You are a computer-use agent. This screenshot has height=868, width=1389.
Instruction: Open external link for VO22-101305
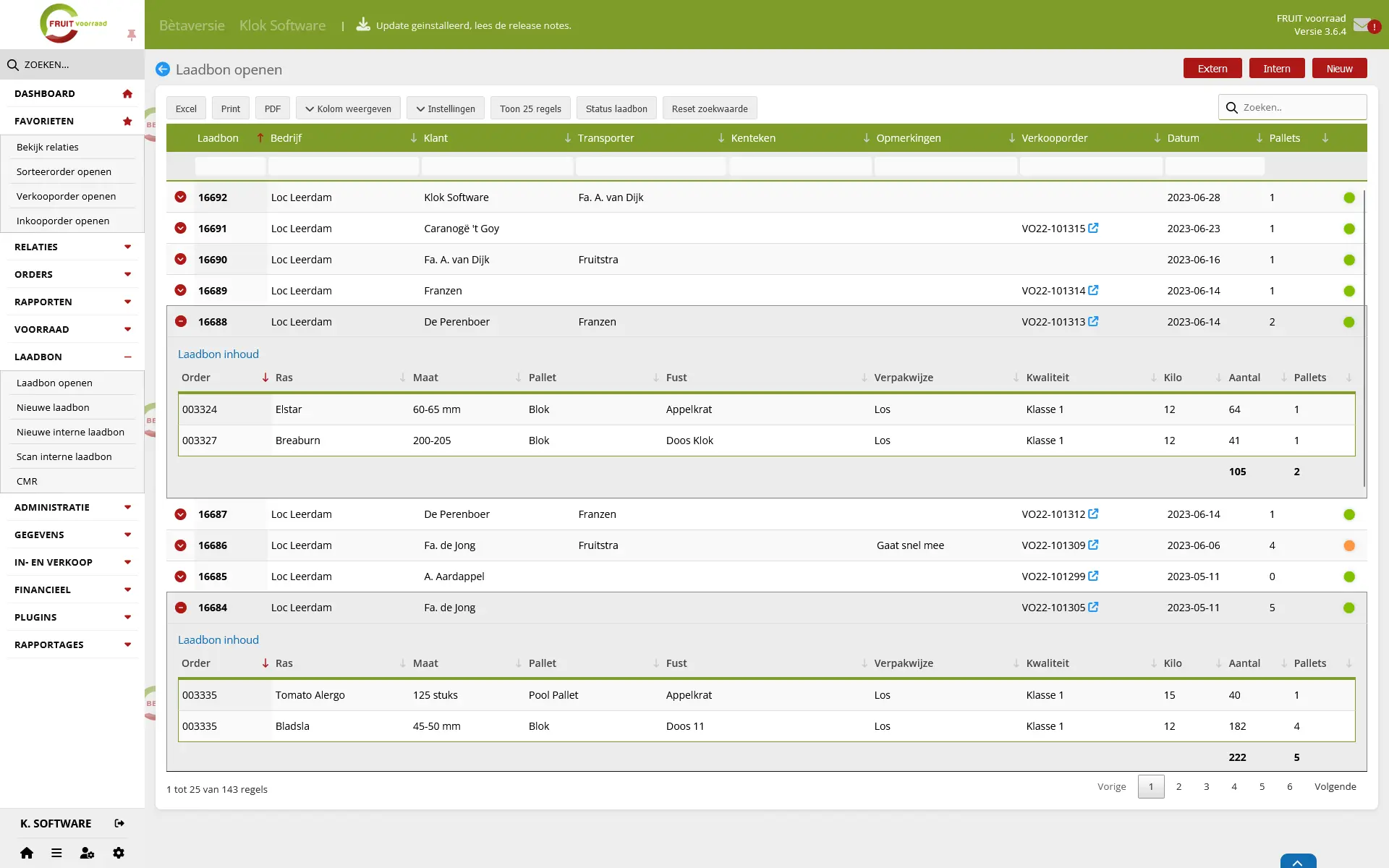tap(1093, 607)
